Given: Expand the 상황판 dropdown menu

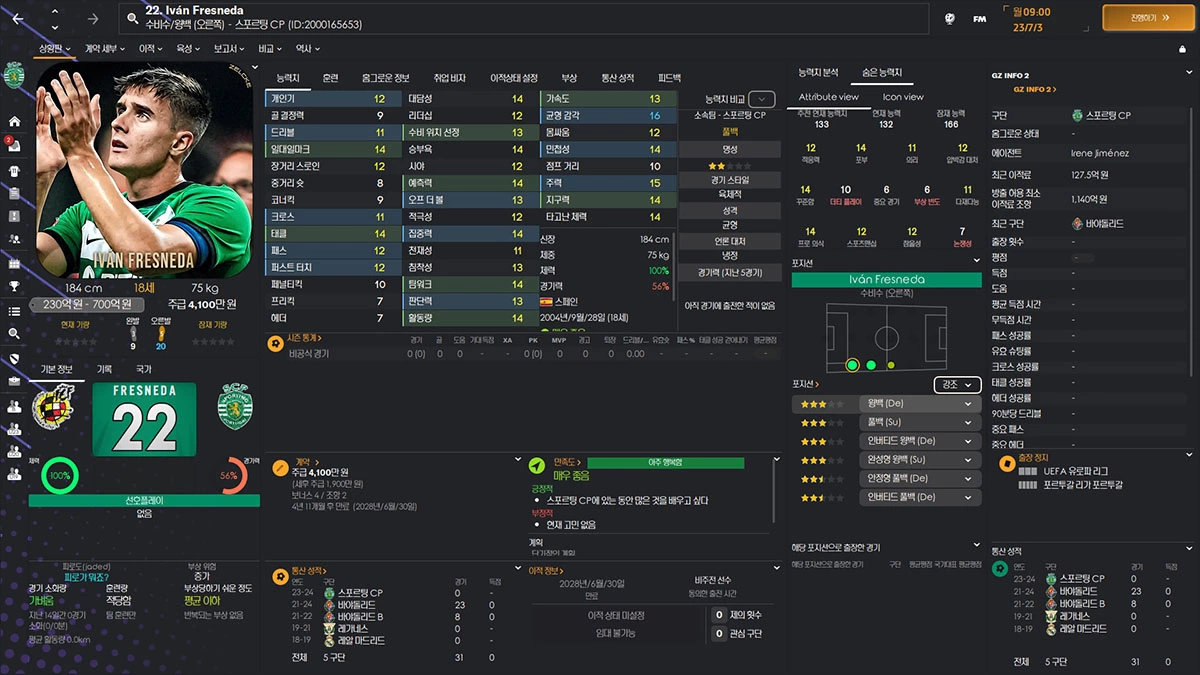Looking at the screenshot, I should click(x=56, y=48).
